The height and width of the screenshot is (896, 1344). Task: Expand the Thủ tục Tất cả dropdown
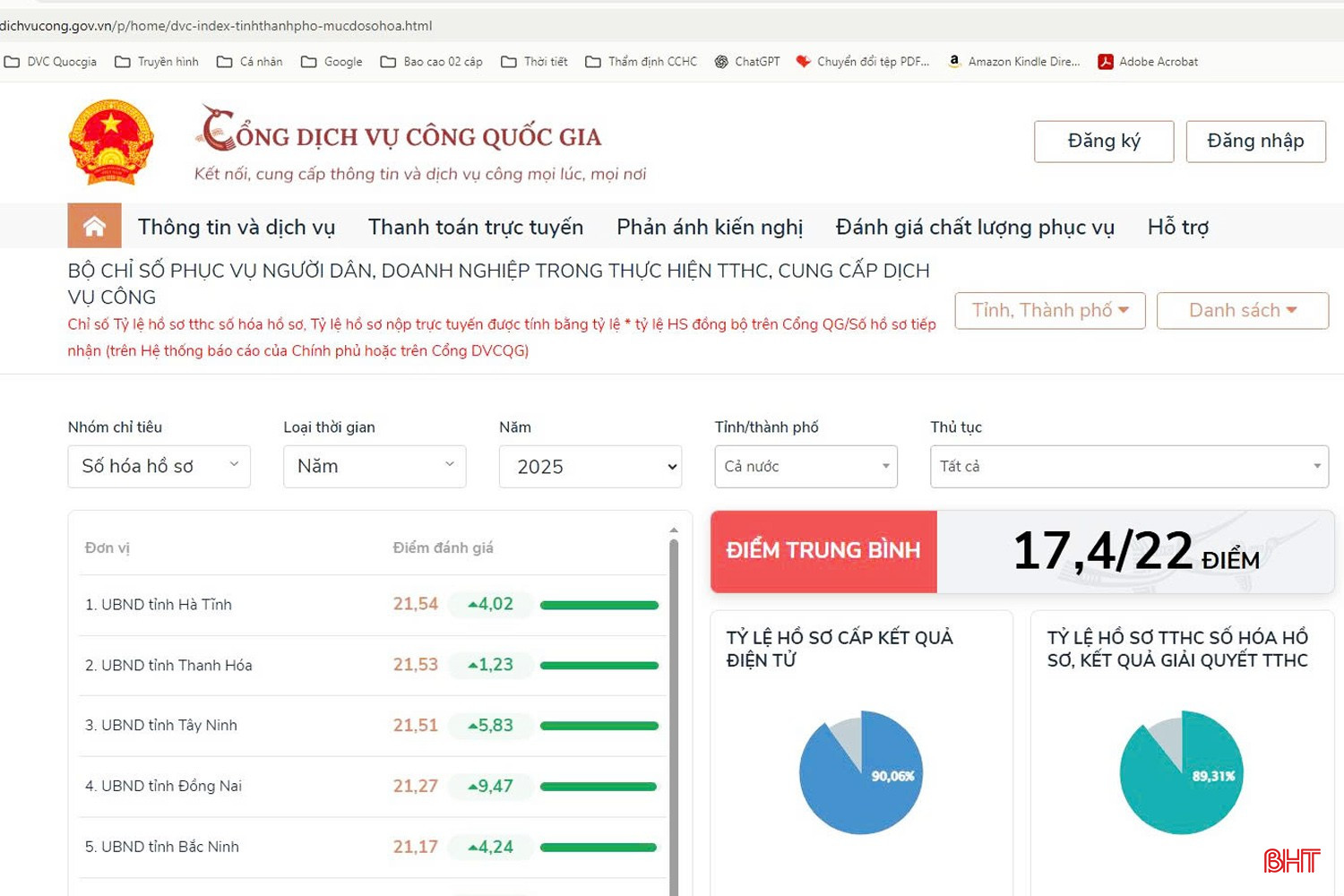[1129, 467]
